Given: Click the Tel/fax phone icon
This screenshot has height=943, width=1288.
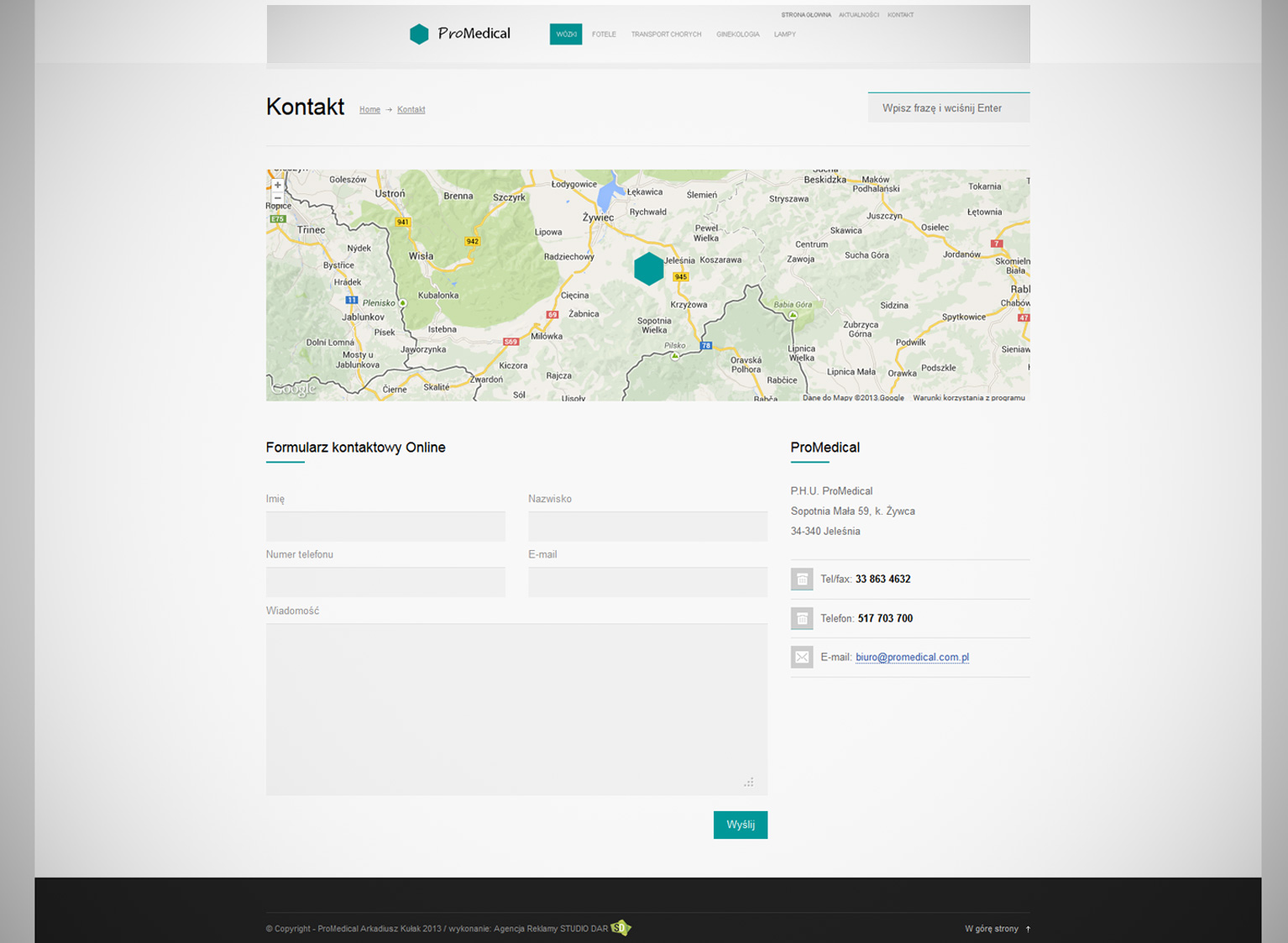Looking at the screenshot, I should pos(802,579).
